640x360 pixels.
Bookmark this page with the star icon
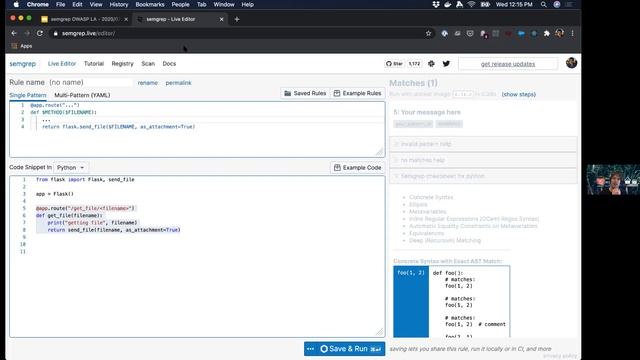(428, 33)
